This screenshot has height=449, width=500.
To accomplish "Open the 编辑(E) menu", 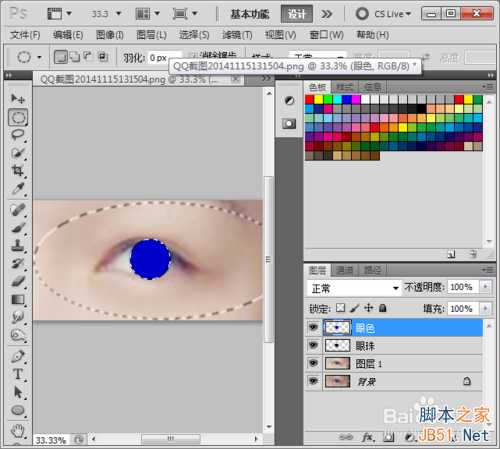I will pos(68,35).
